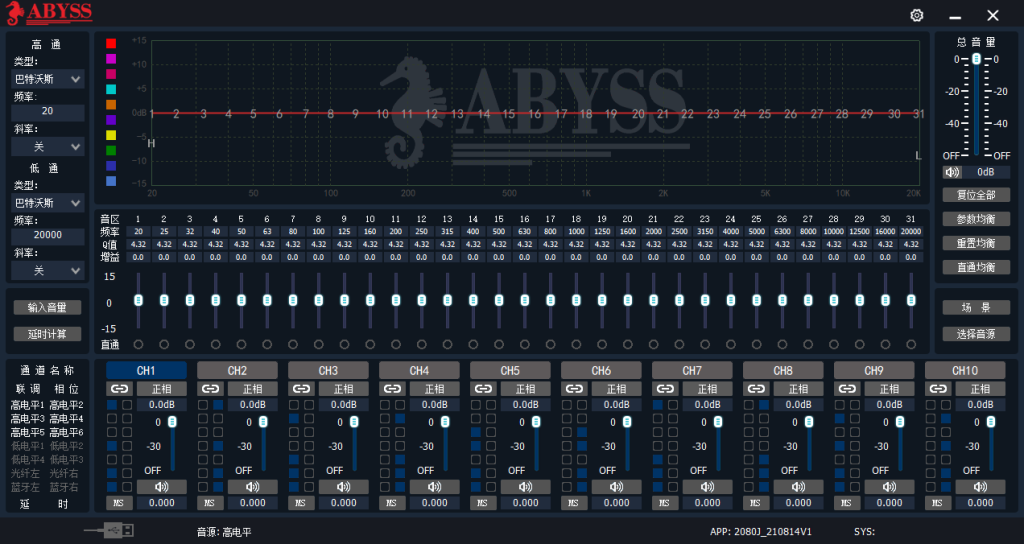Mute CH2 with its speaker icon
Screen dimensions: 1024x544
tap(253, 487)
